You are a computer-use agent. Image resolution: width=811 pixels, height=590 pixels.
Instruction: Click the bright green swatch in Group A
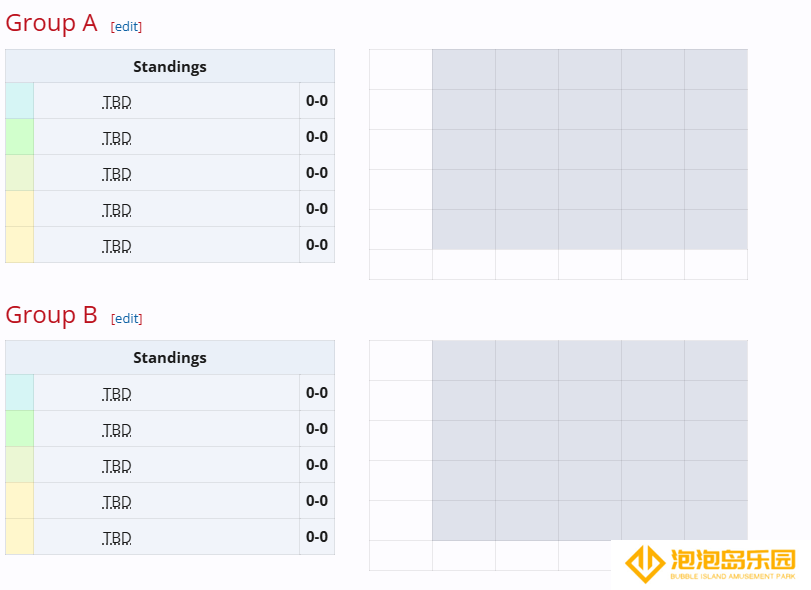pos(20,137)
